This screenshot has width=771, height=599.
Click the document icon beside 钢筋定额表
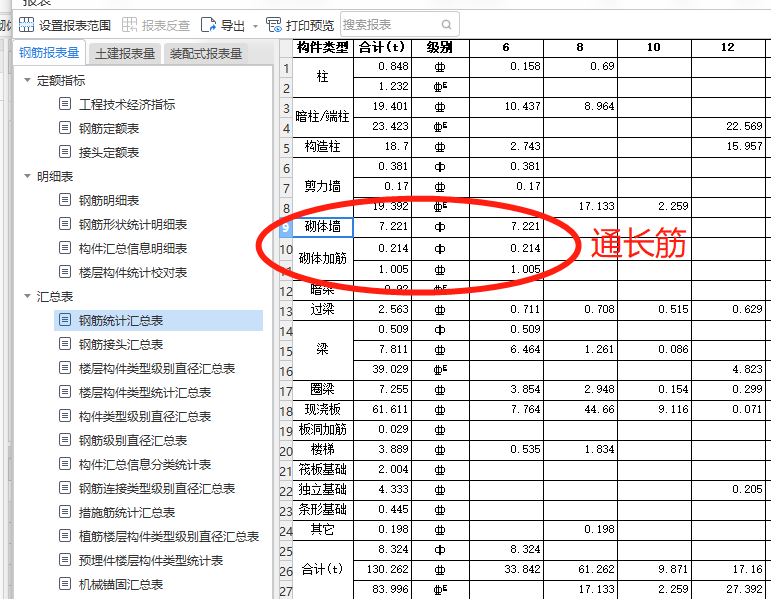65,128
